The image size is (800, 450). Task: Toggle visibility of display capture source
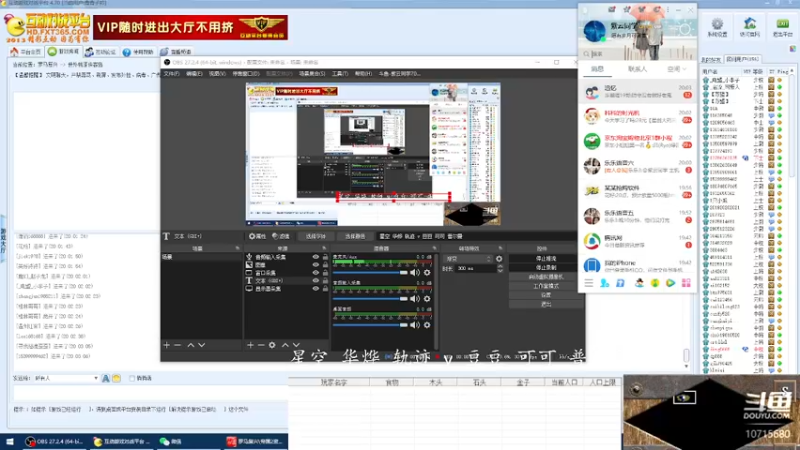click(315, 289)
